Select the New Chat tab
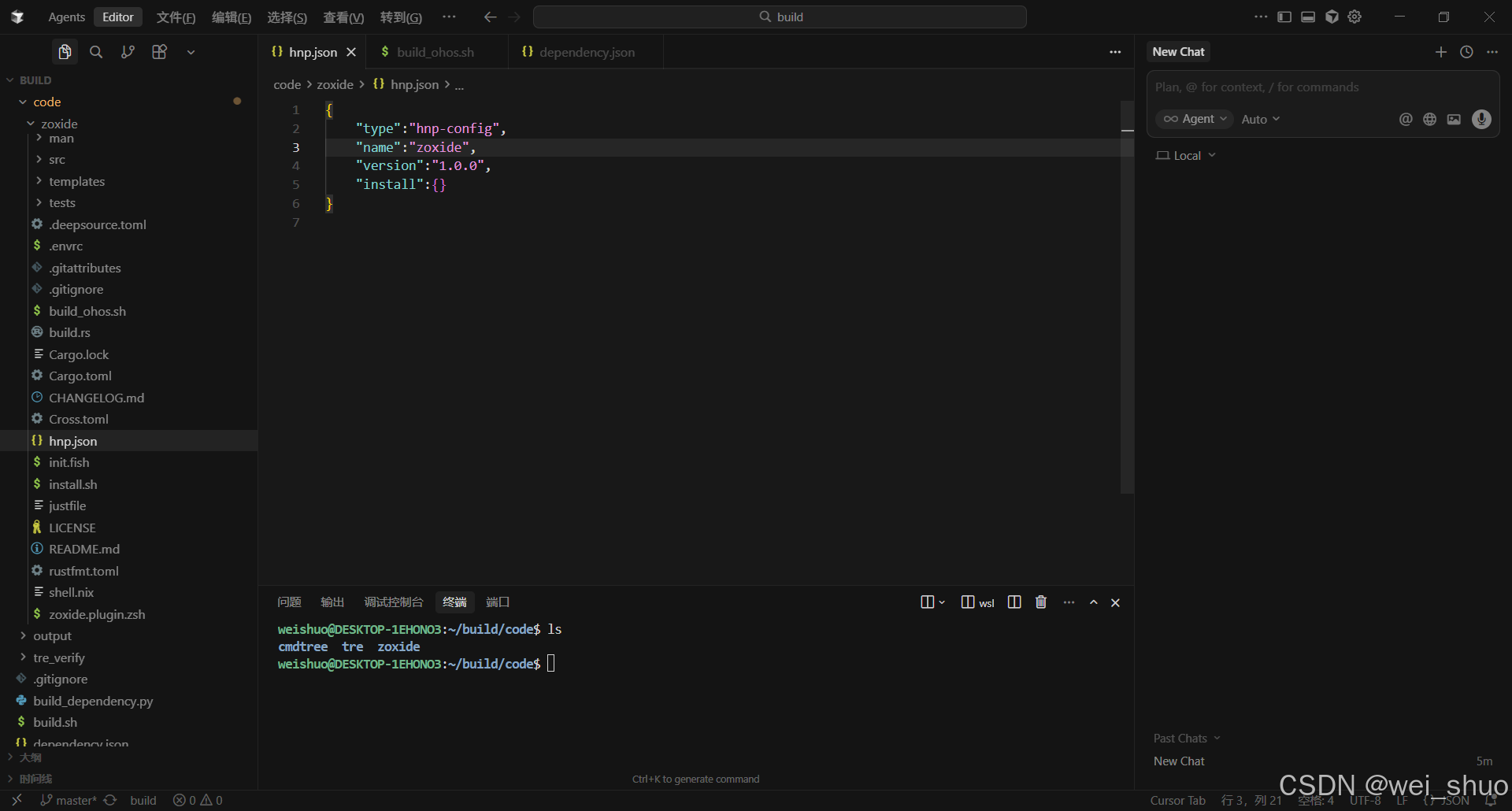Image resolution: width=1512 pixels, height=811 pixels. coord(1178,52)
